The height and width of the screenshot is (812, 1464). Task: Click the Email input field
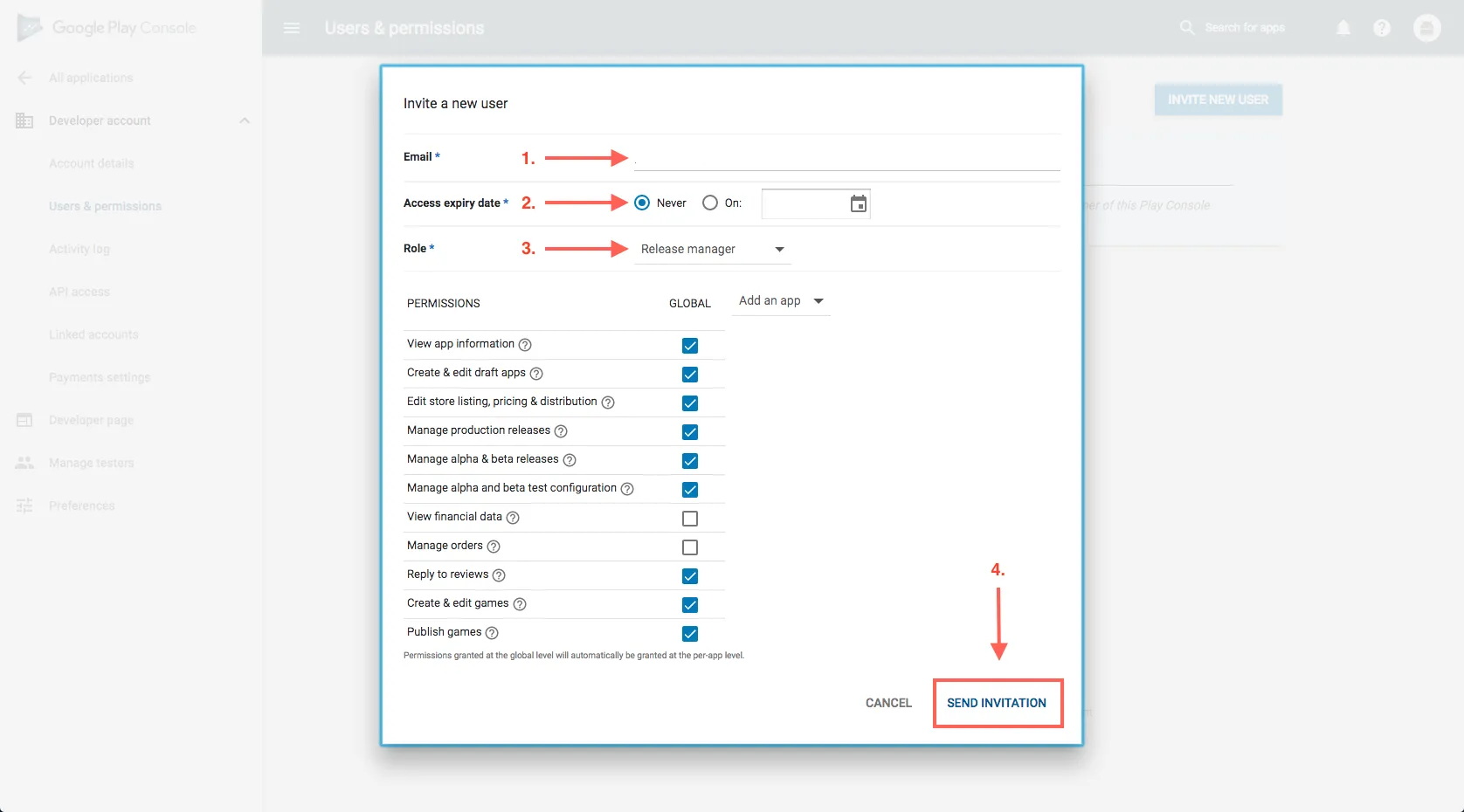(x=846, y=158)
